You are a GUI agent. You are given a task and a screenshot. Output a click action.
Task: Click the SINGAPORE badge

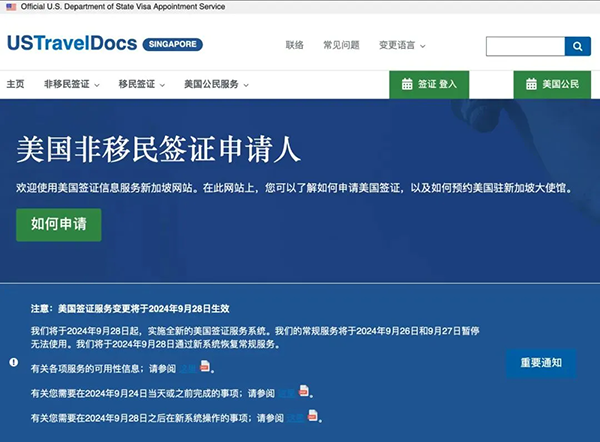173,44
